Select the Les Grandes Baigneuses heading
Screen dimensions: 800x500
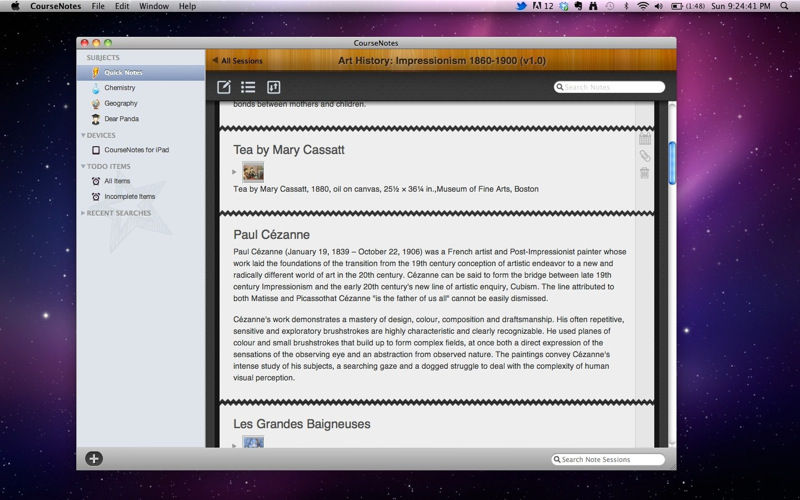tap(302, 424)
